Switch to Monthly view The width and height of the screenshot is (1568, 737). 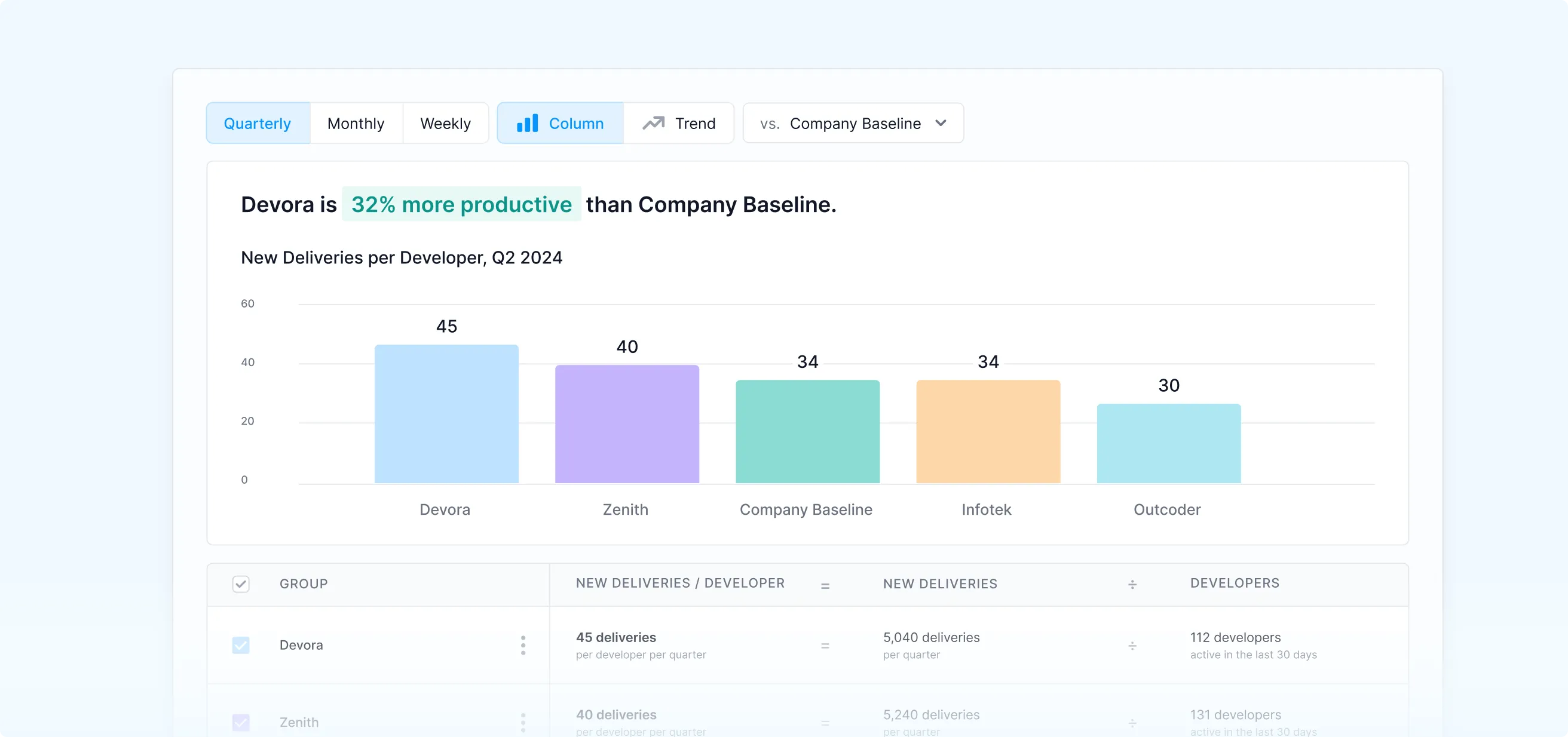point(356,123)
